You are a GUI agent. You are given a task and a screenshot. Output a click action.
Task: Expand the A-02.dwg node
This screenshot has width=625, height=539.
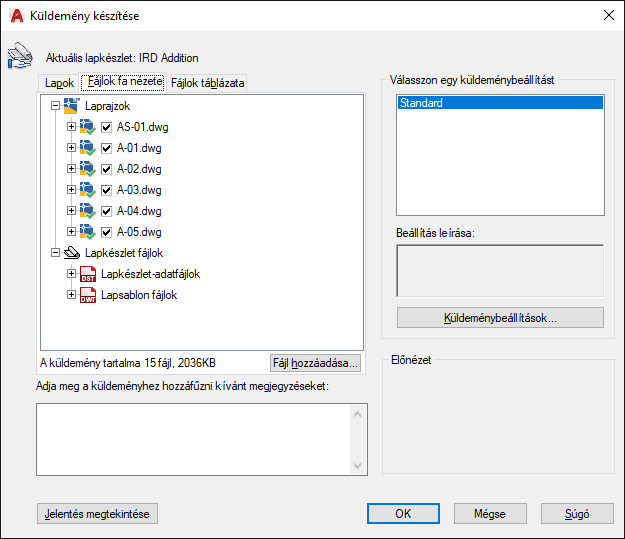click(x=71, y=169)
